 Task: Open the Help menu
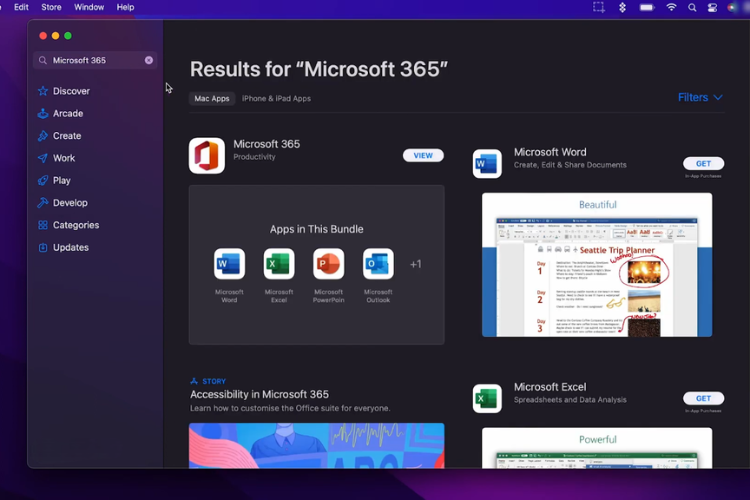pyautogui.click(x=125, y=7)
